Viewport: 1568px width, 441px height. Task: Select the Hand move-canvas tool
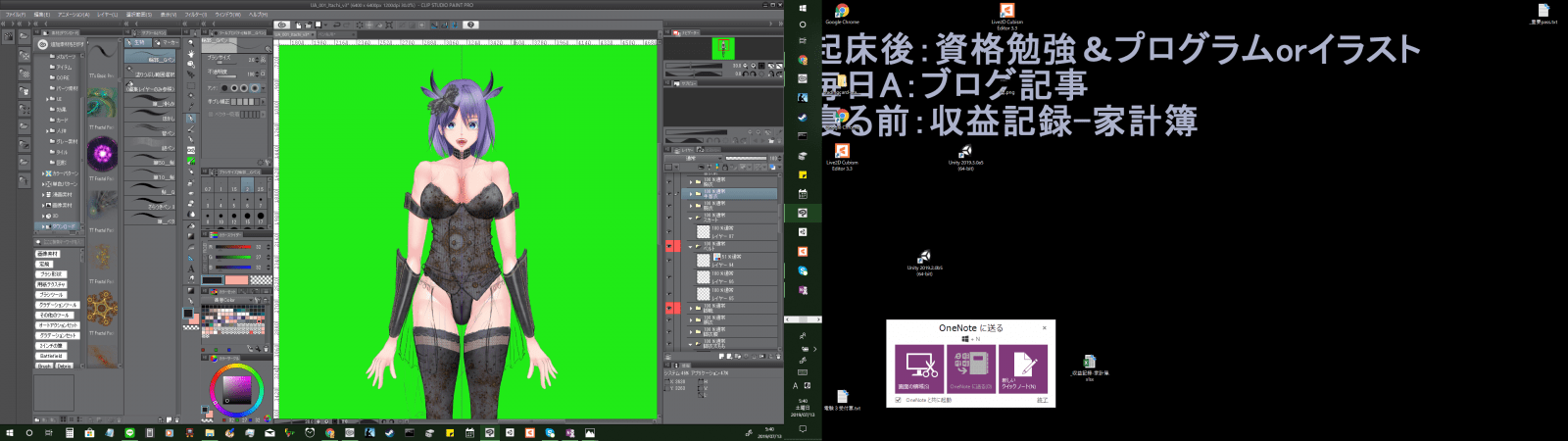[191, 52]
